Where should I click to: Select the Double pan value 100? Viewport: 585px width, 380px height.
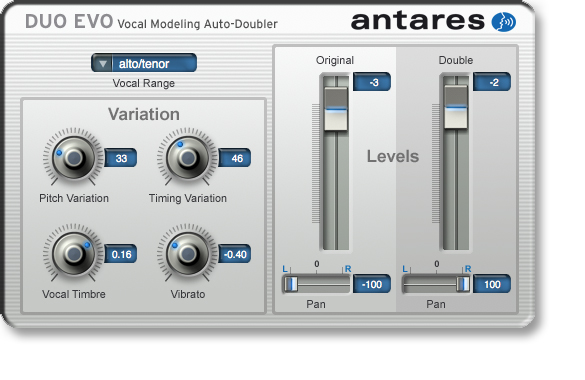coord(492,284)
